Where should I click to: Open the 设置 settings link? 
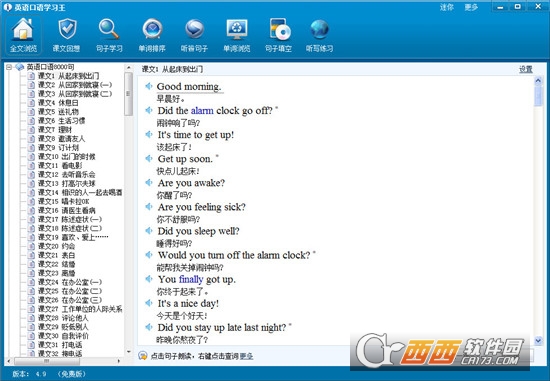[x=525, y=69]
